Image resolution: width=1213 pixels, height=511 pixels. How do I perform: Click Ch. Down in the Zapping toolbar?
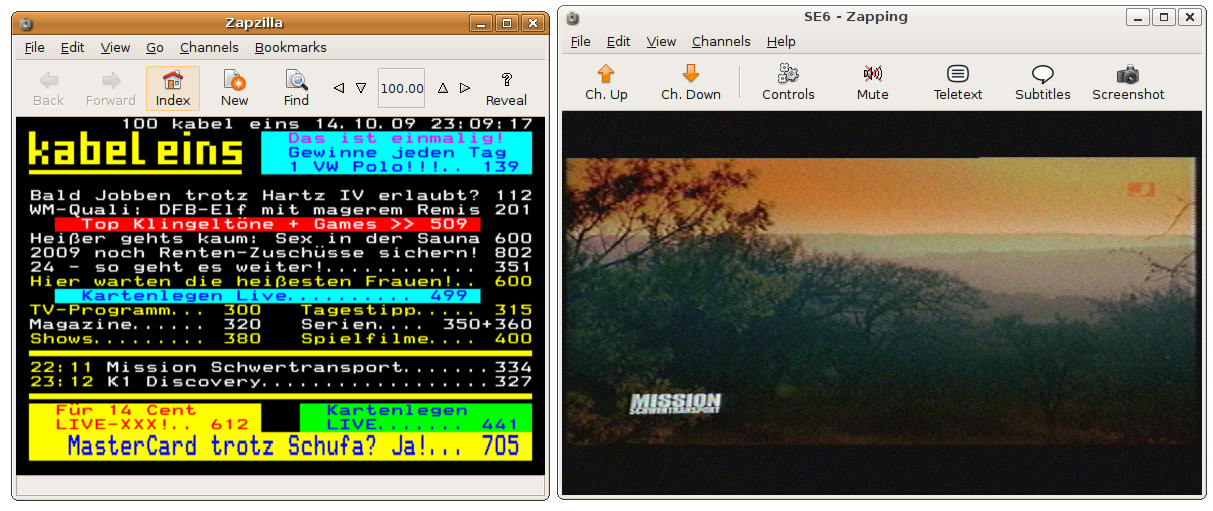coord(691,83)
